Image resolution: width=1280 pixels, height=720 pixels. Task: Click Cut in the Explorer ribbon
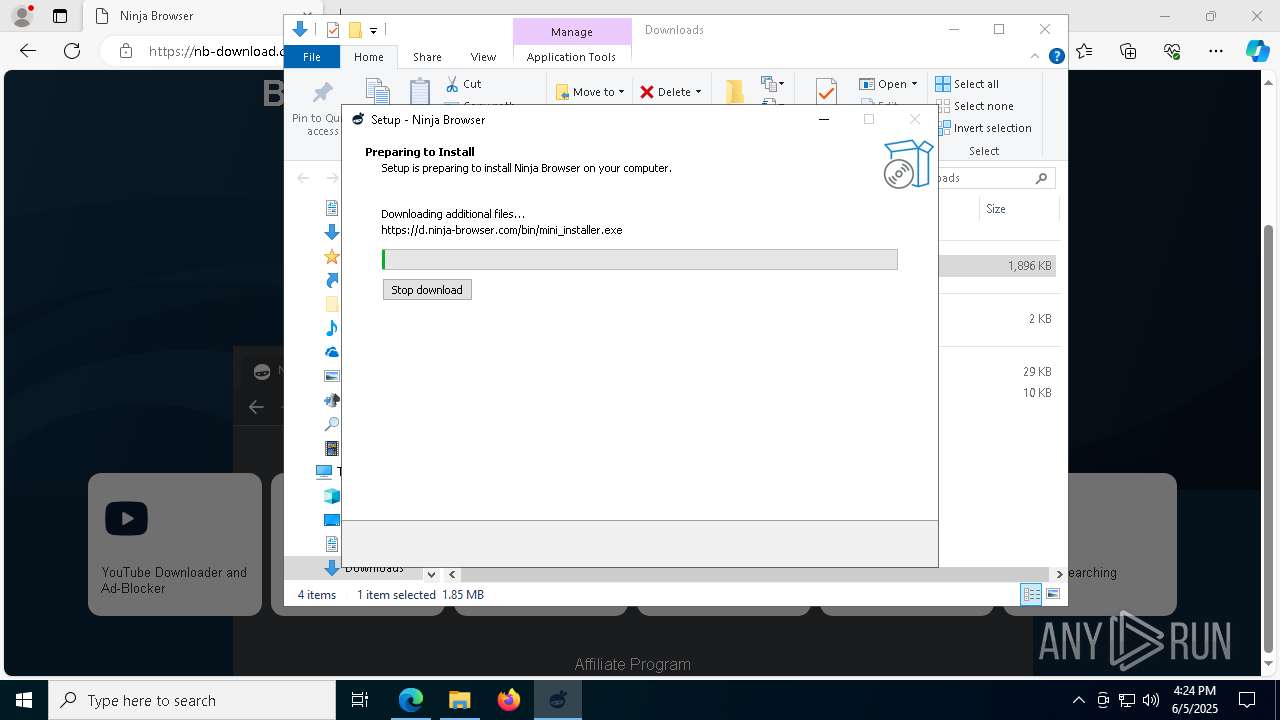[463, 84]
